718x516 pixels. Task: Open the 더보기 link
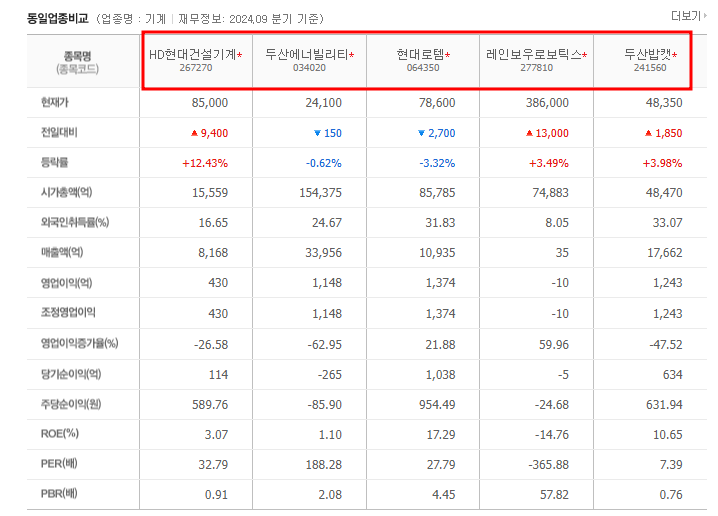(x=688, y=16)
